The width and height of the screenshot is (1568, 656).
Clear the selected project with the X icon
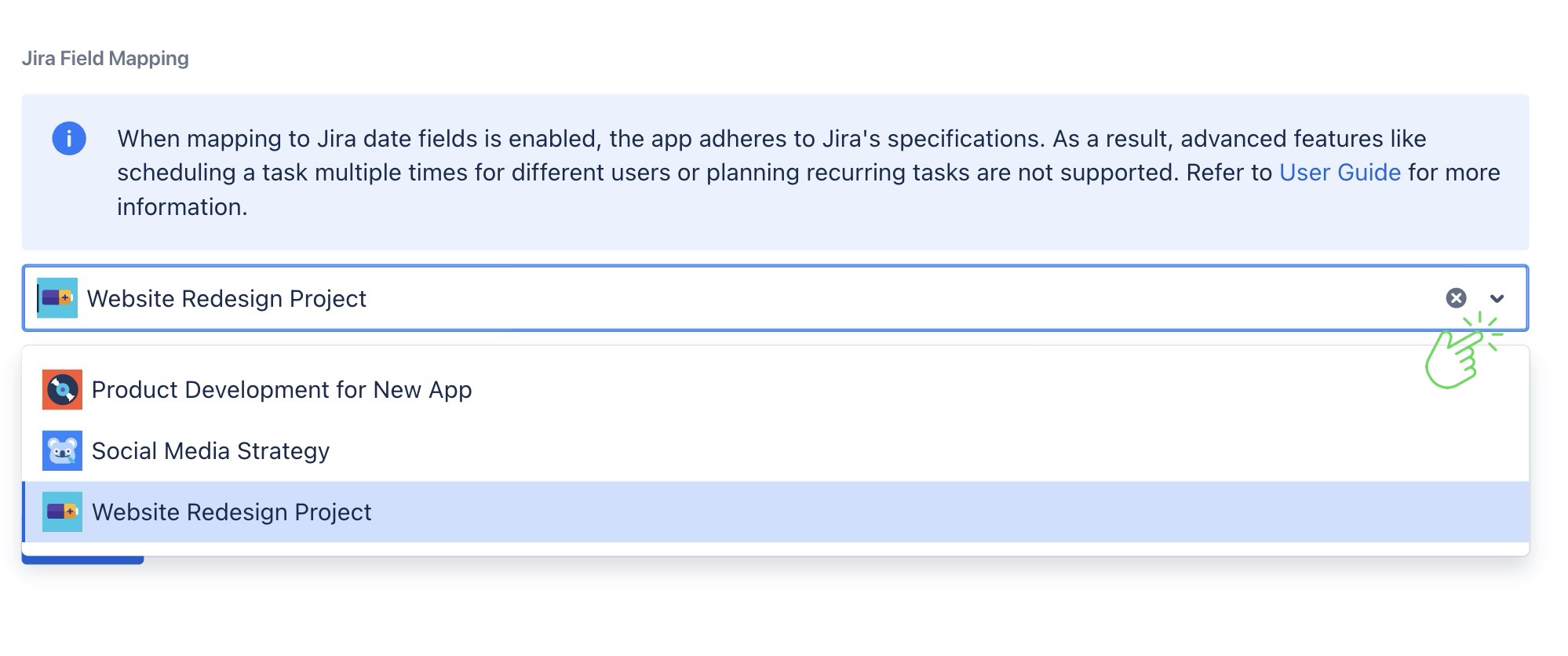[x=1456, y=298]
